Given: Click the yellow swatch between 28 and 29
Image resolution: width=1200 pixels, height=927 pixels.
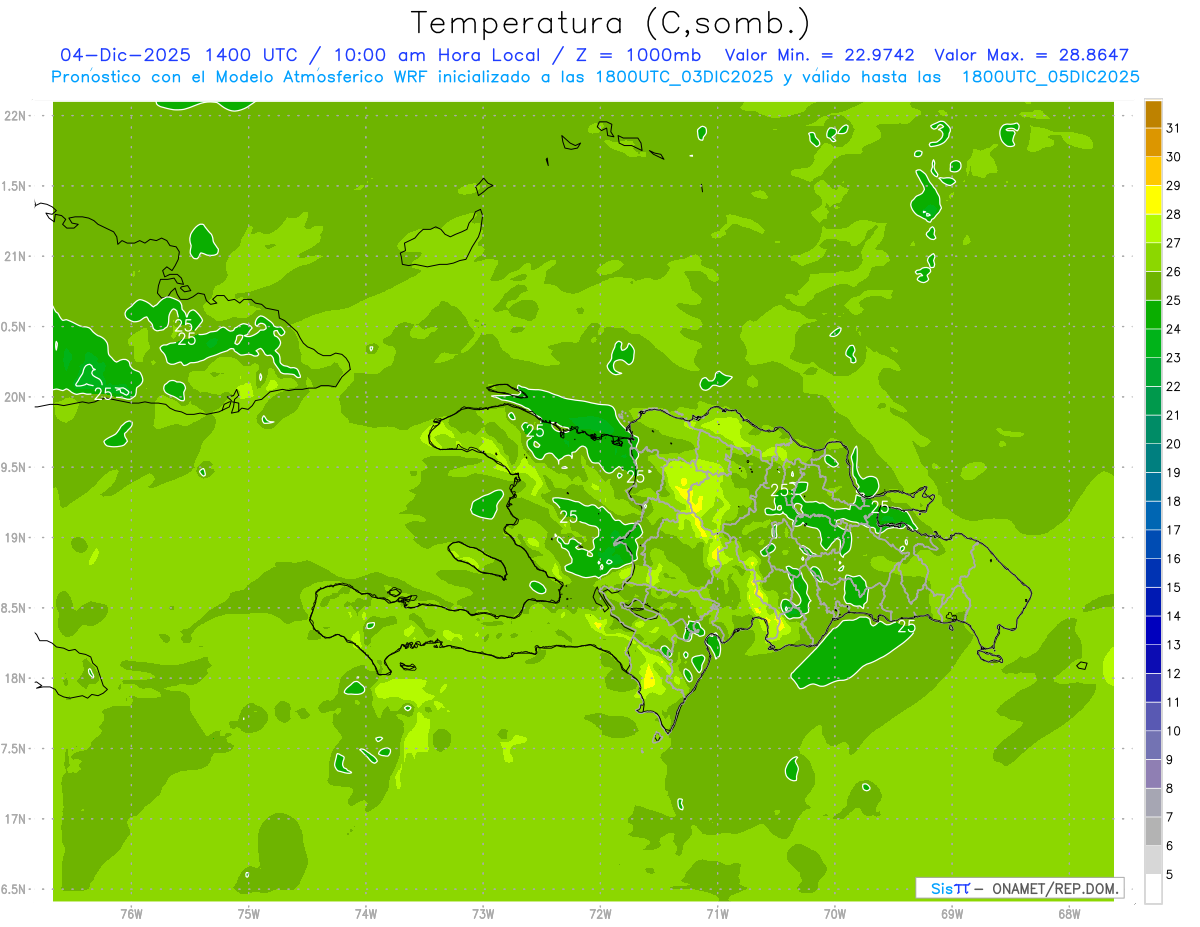Looking at the screenshot, I should (x=1154, y=200).
